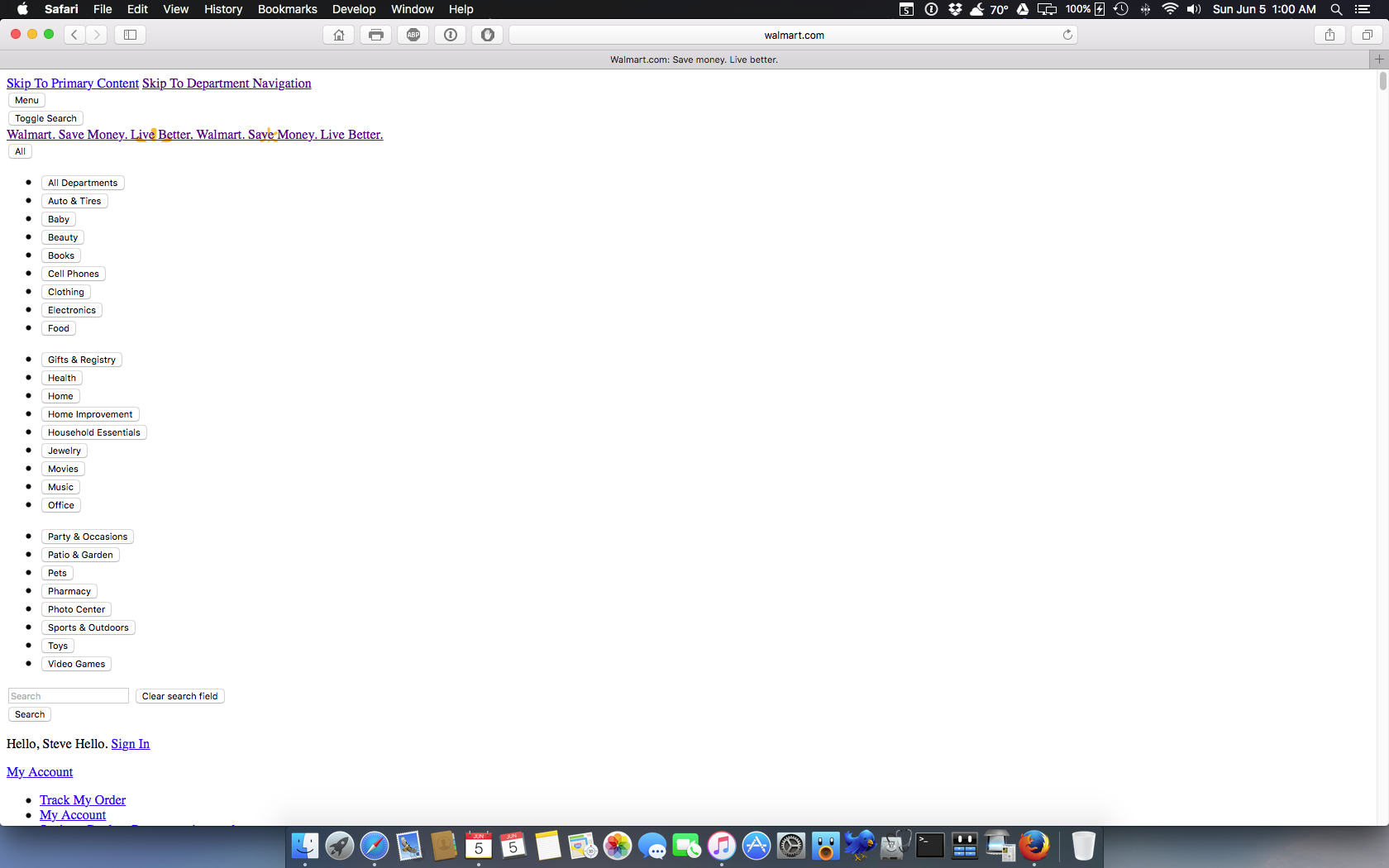Select the Household Essentials button

(x=94, y=432)
